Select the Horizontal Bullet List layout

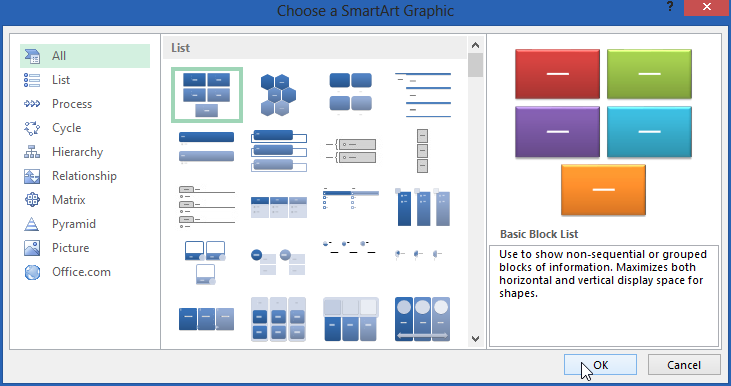[278, 207]
